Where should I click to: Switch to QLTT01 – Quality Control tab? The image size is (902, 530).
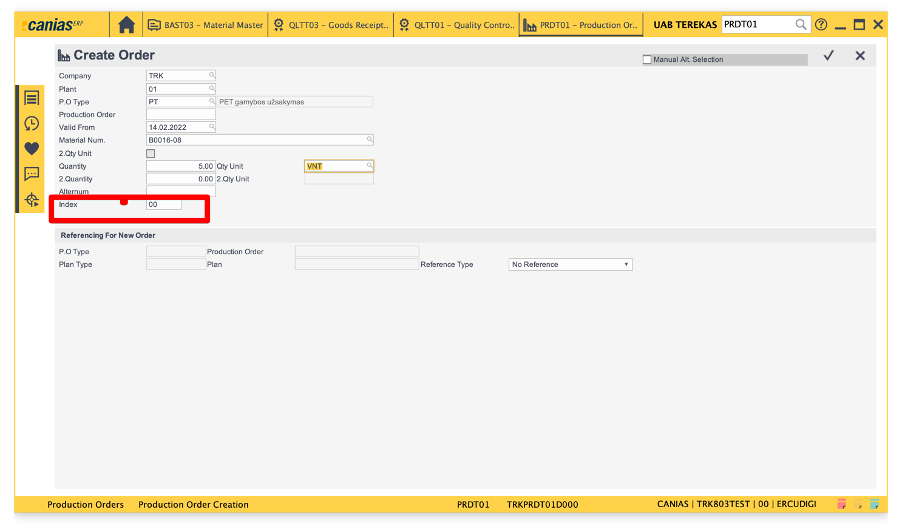(x=455, y=24)
